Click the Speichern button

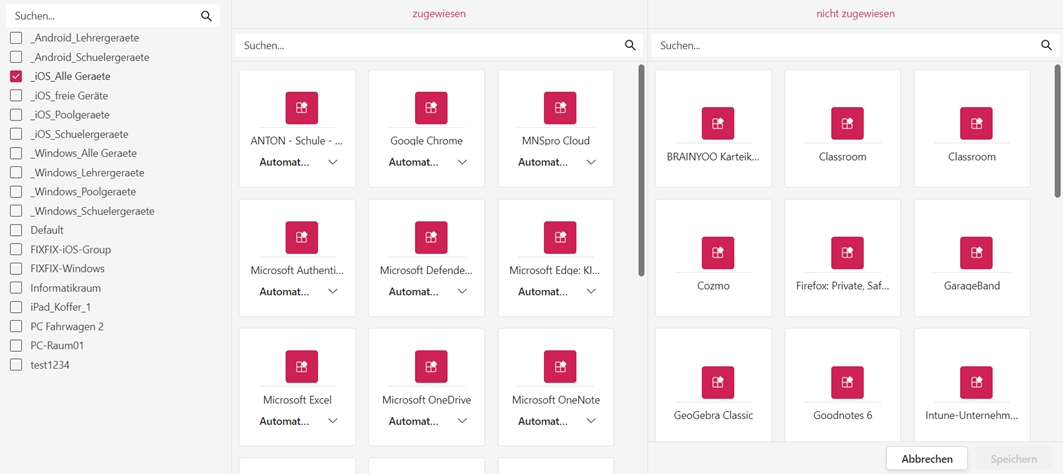click(x=1013, y=459)
